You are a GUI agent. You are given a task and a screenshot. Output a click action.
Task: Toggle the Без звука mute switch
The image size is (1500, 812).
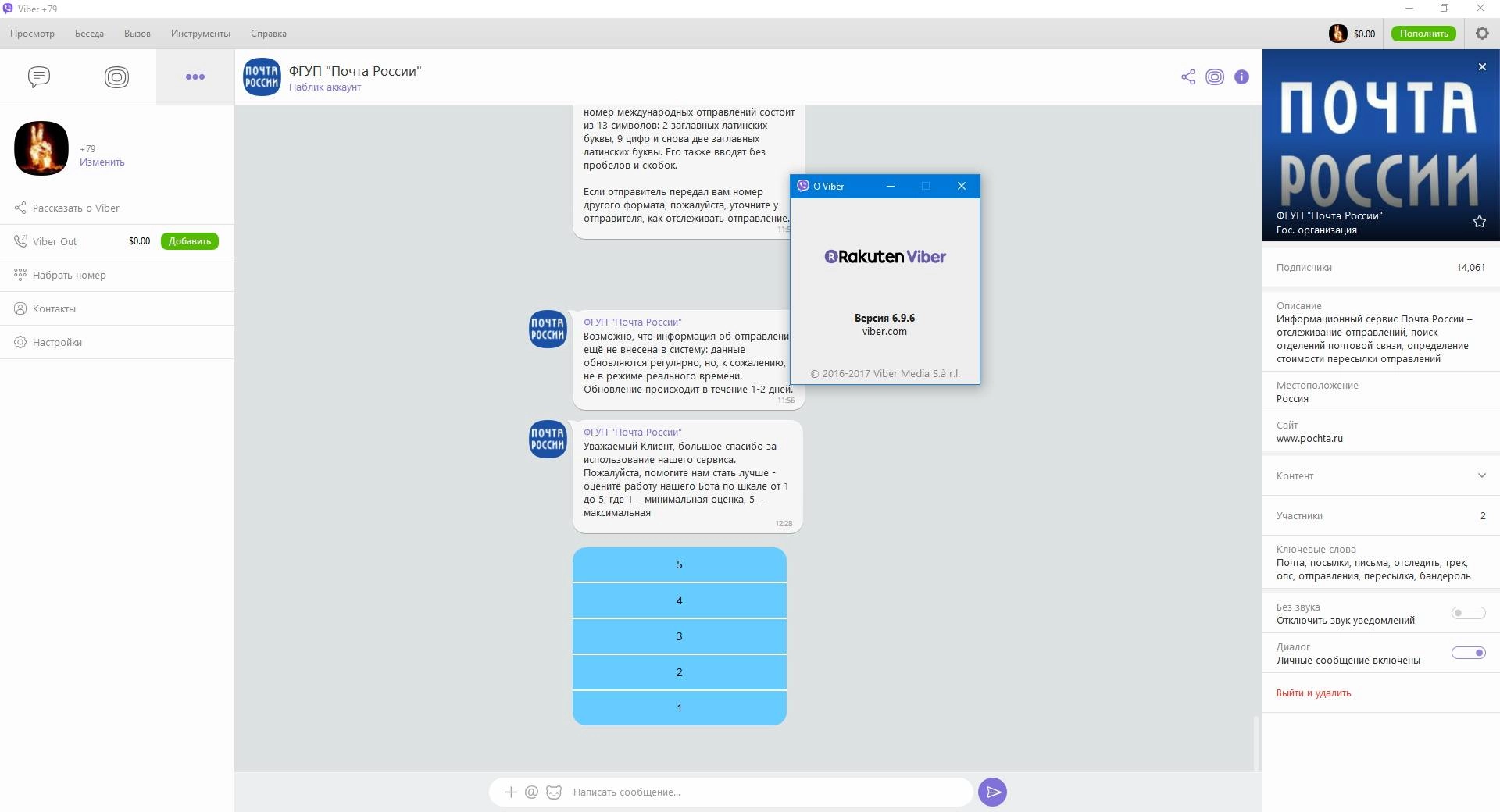coord(1468,613)
